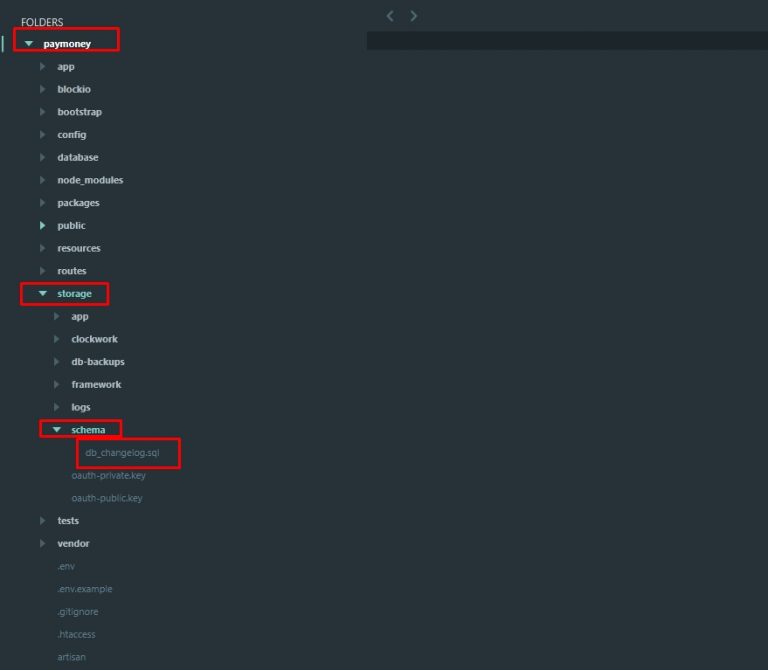Image resolution: width=768 pixels, height=670 pixels.
Task: Expand the database folder
Action: coord(77,157)
